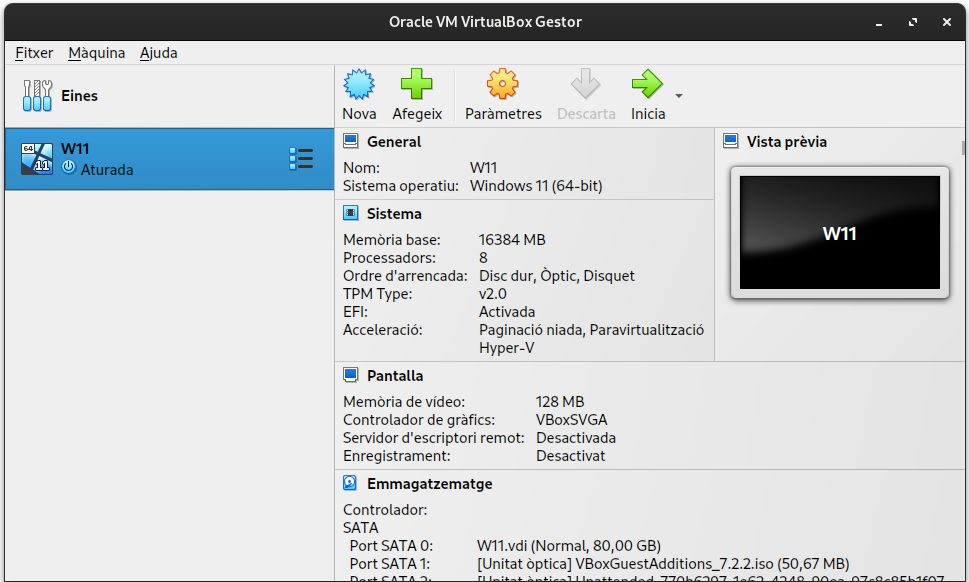Click the Eines tools icon
This screenshot has width=969, height=582.
[x=37, y=96]
